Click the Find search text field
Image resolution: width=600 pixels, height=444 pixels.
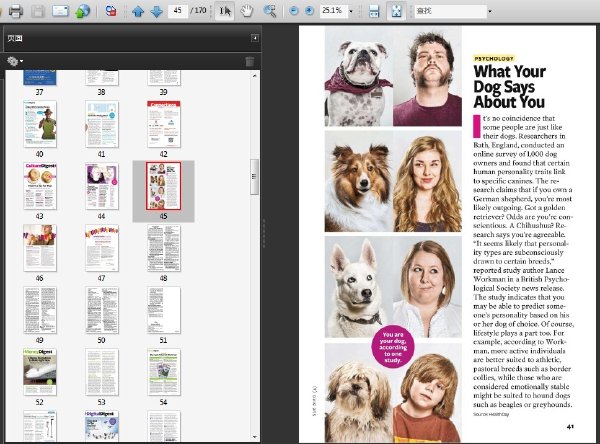click(x=450, y=11)
